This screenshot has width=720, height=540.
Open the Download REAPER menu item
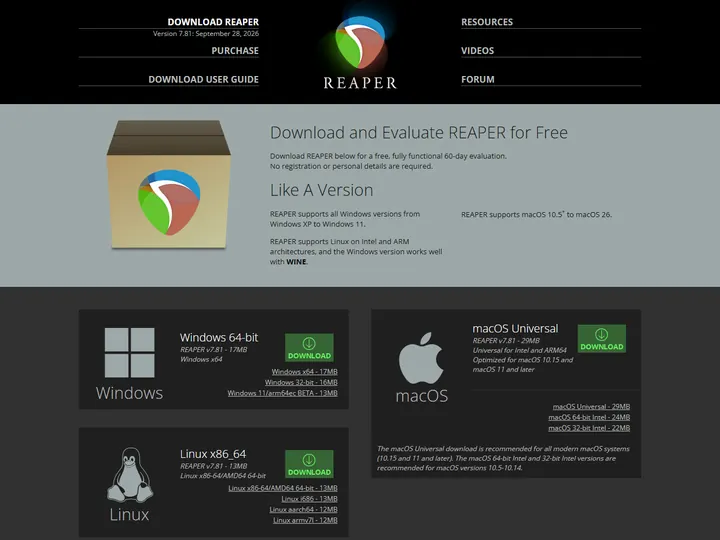coord(213,22)
